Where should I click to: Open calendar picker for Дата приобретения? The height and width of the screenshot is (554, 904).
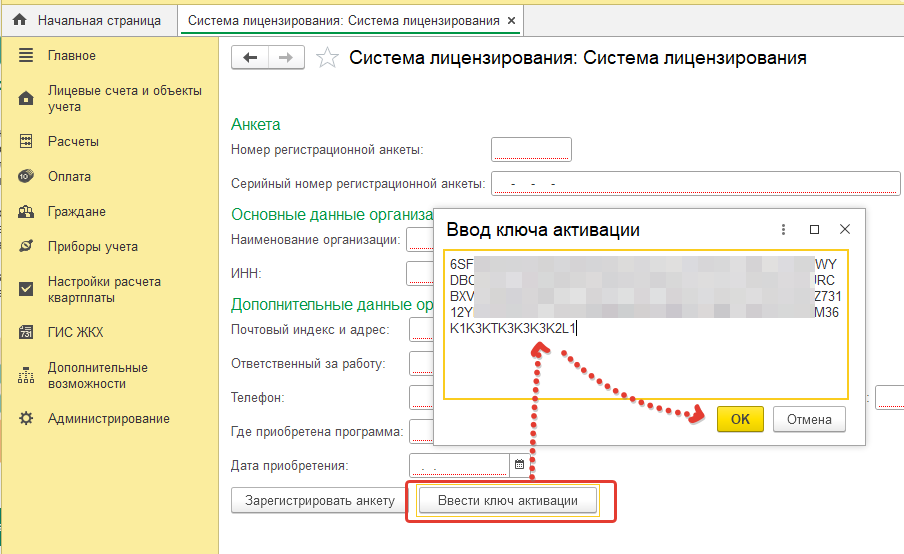click(x=519, y=465)
